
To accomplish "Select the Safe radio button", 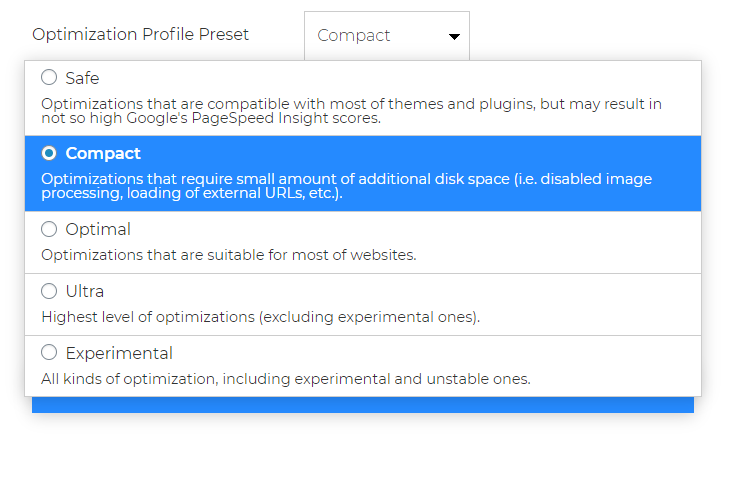I will [x=49, y=77].
